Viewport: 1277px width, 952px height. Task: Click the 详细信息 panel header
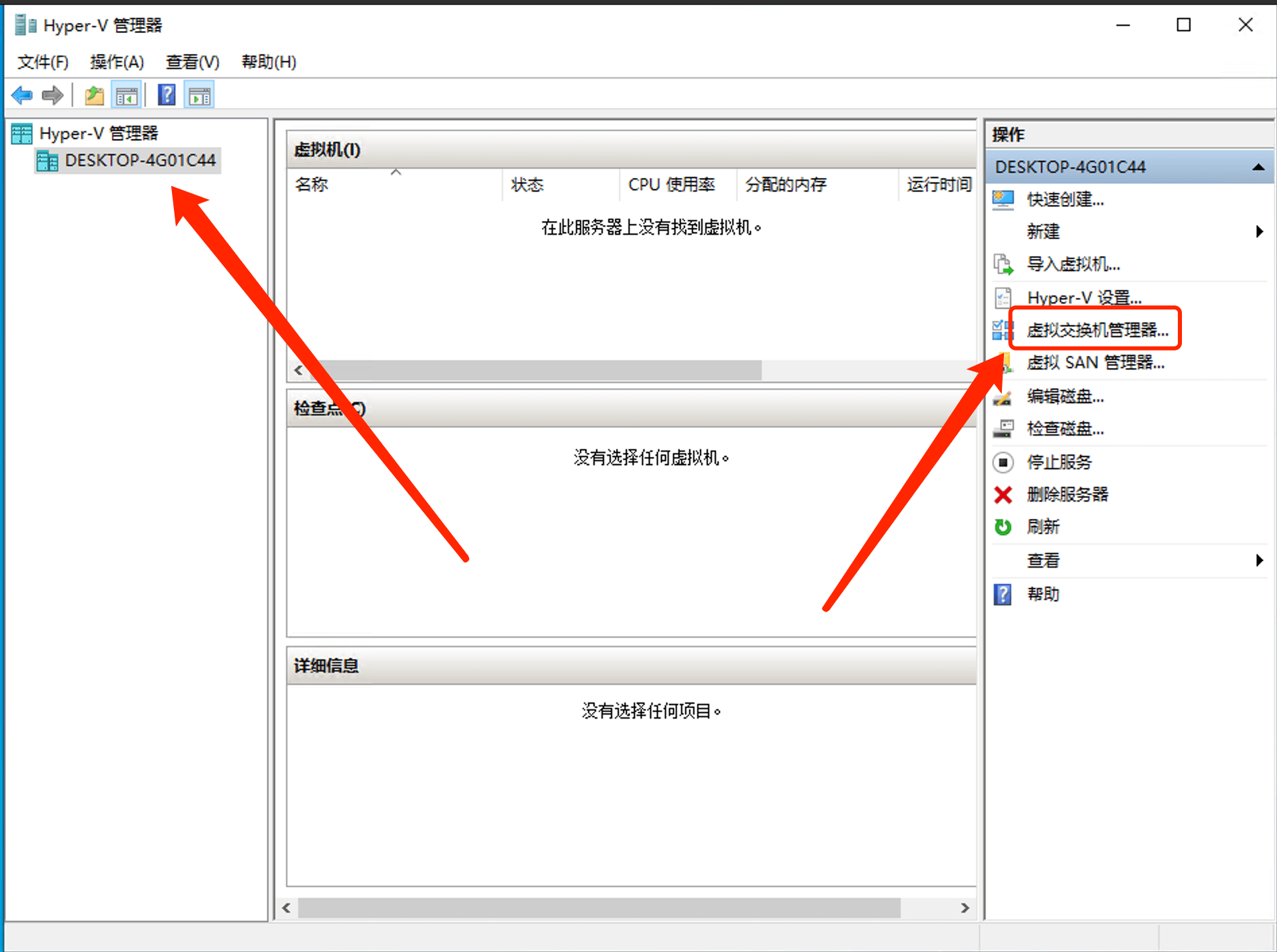point(632,666)
